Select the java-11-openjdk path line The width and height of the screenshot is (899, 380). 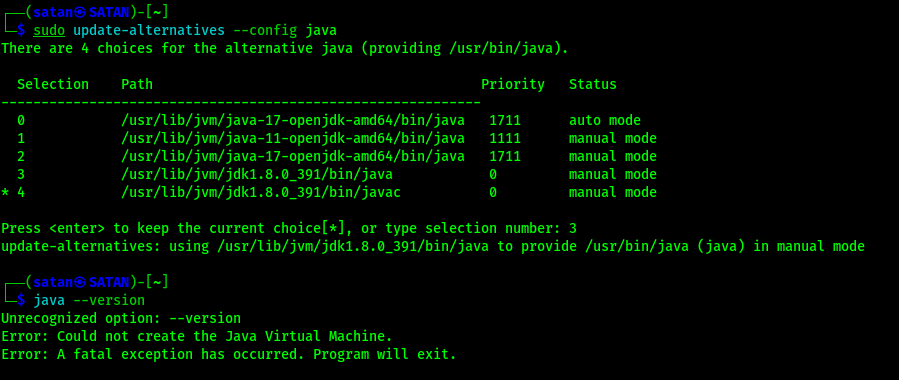click(x=292, y=139)
